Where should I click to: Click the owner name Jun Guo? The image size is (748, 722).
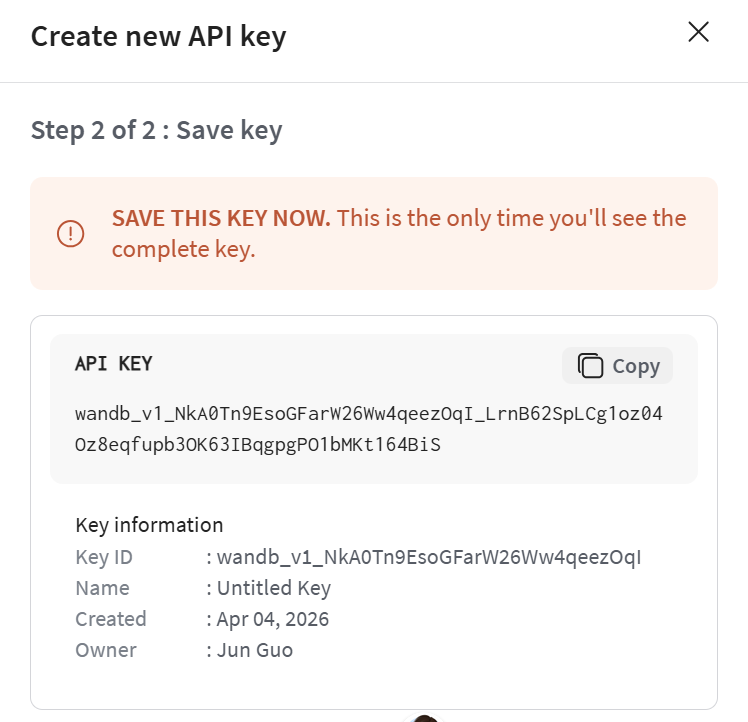click(255, 650)
